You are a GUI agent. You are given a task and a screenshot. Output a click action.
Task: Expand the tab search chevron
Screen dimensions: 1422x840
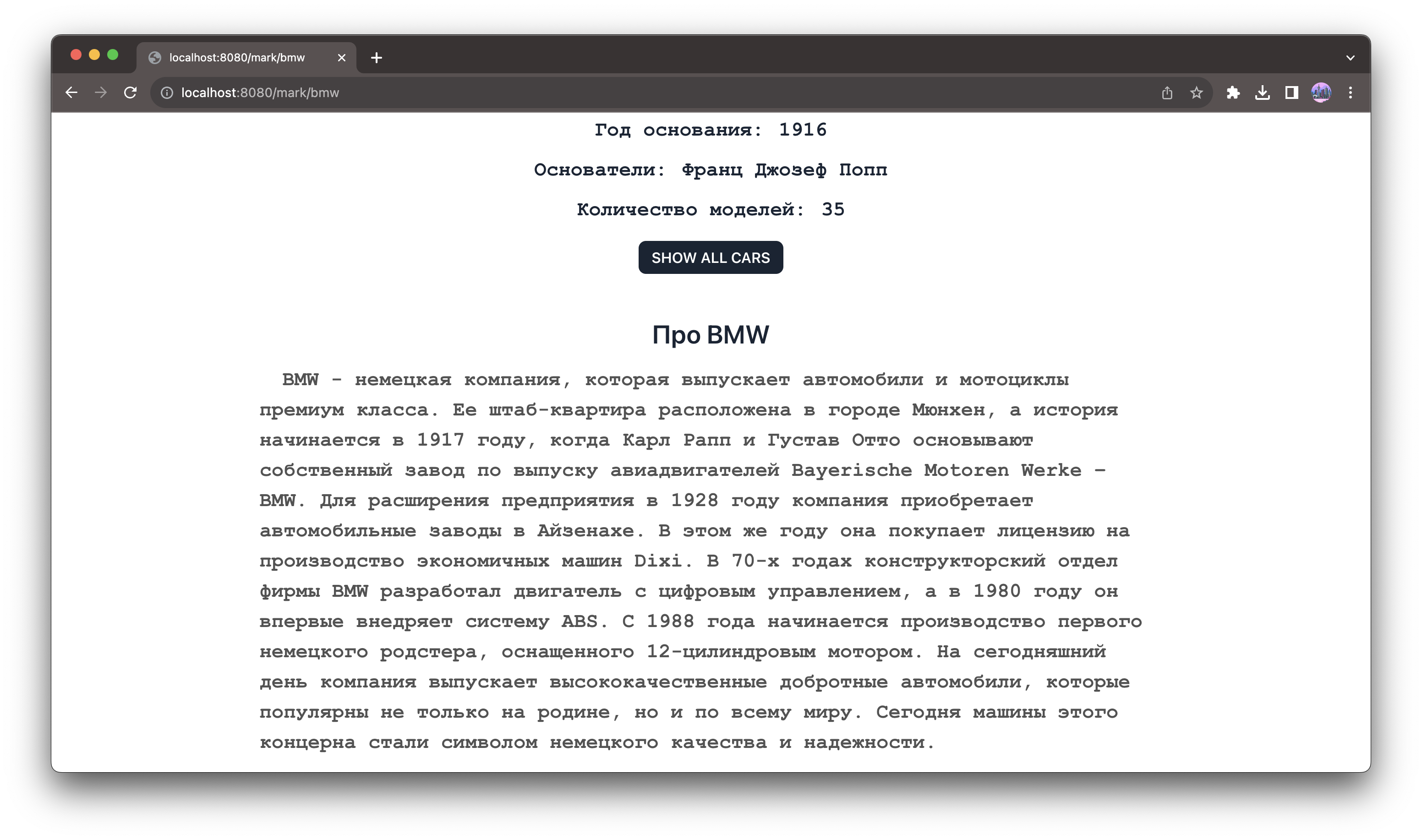click(x=1350, y=58)
